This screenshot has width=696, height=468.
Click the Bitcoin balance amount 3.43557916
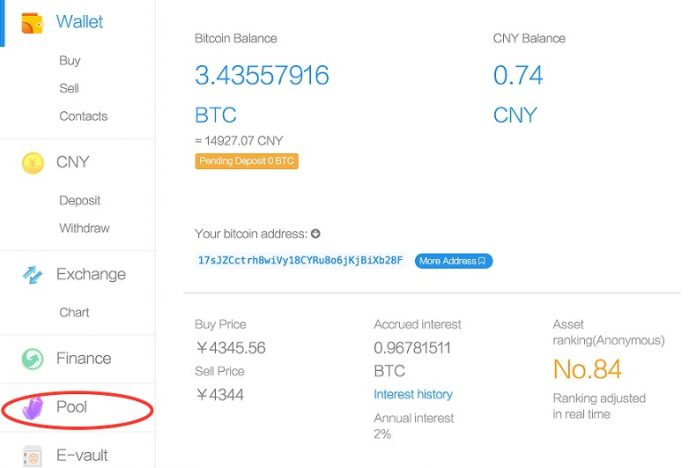pyautogui.click(x=262, y=75)
